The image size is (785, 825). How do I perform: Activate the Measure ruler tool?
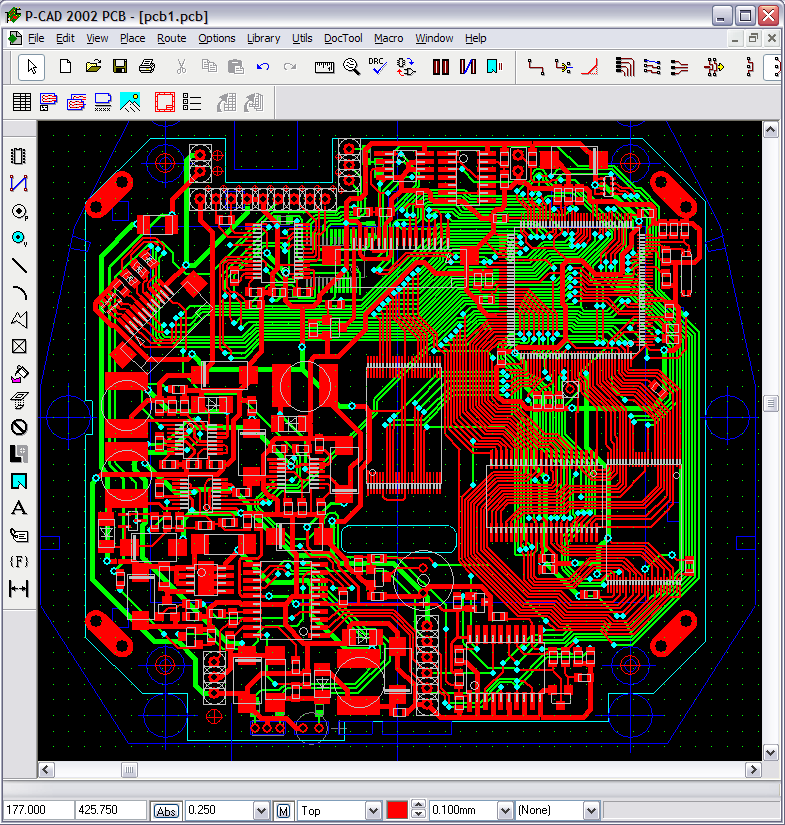[x=324, y=67]
